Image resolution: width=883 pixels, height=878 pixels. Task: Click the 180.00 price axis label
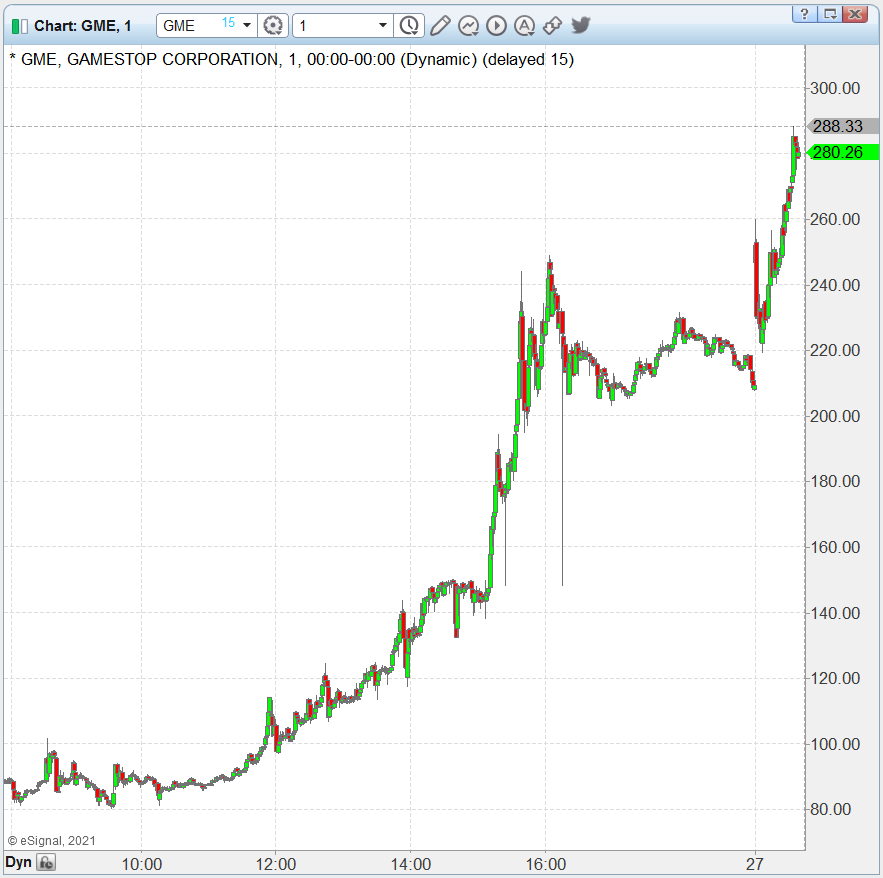(x=835, y=482)
